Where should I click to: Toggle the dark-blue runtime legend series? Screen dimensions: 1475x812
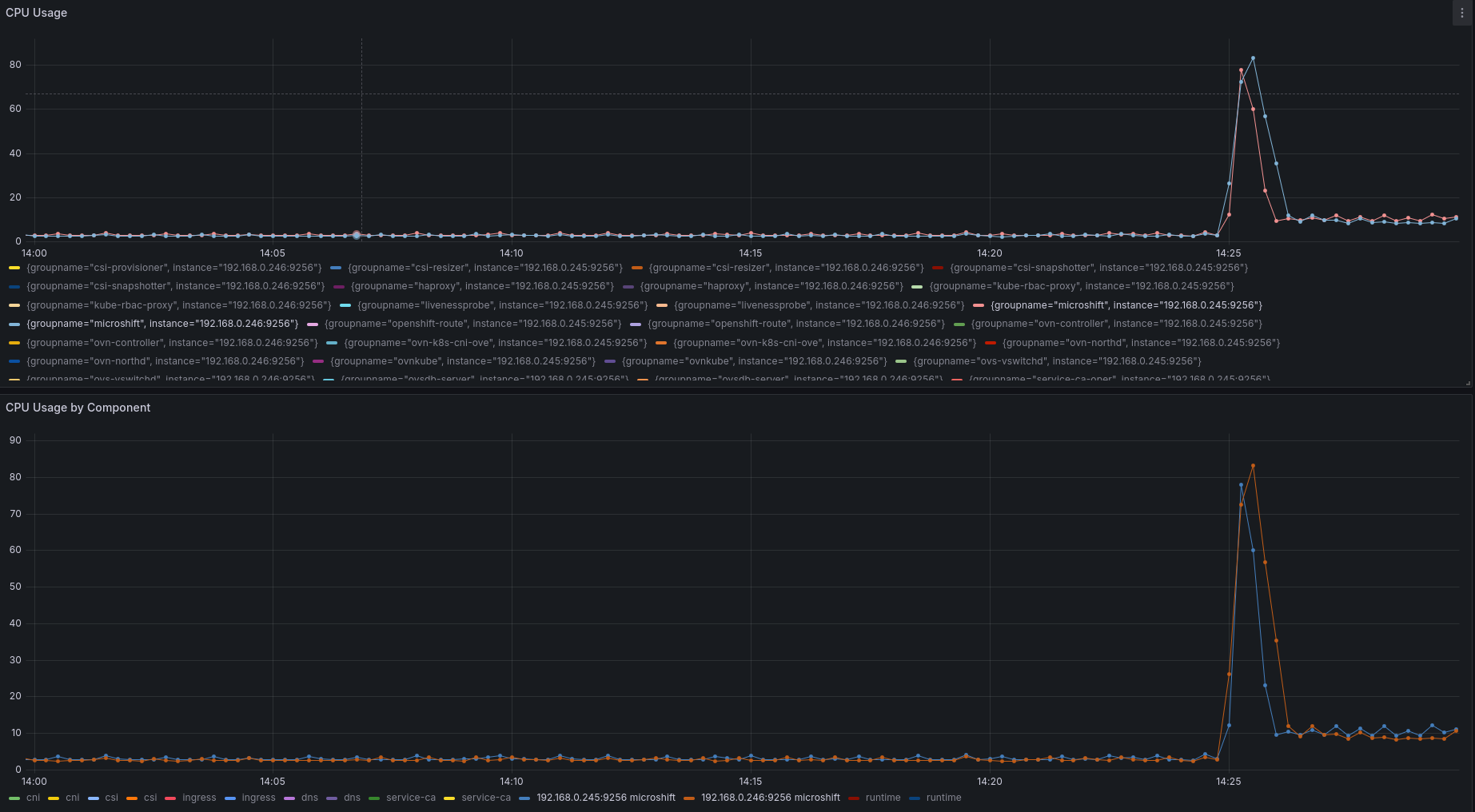[x=943, y=798]
